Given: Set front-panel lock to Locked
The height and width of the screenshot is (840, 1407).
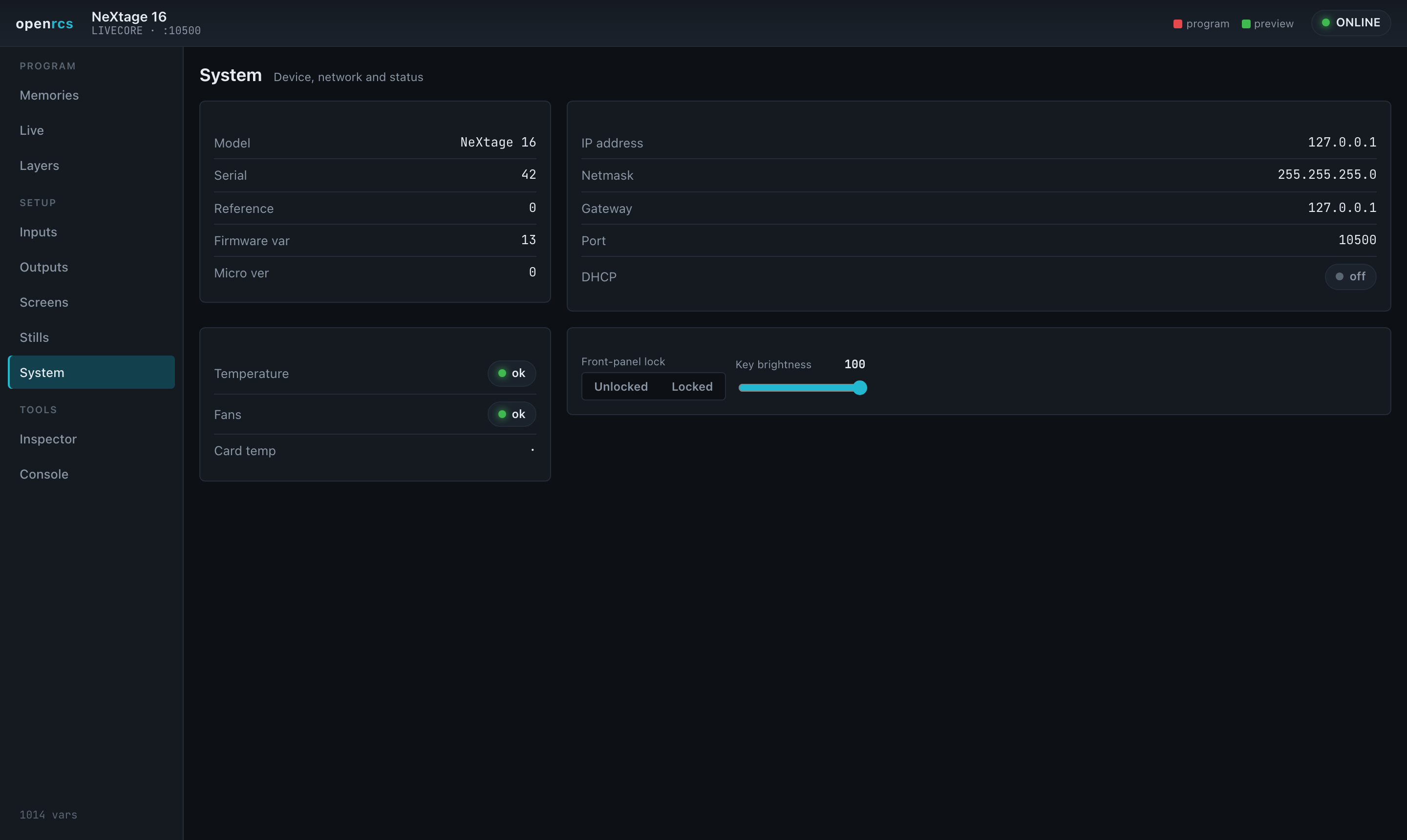Looking at the screenshot, I should 692,387.
